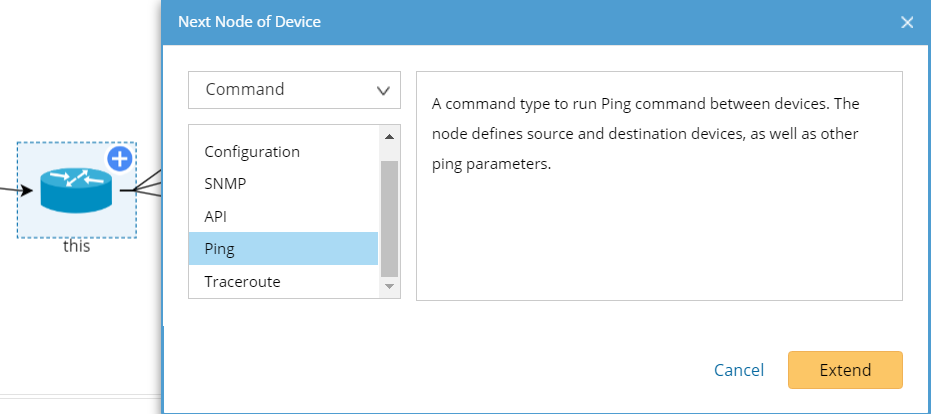Click the list scrollbar up arrow
This screenshot has width=931, height=414.
click(389, 136)
